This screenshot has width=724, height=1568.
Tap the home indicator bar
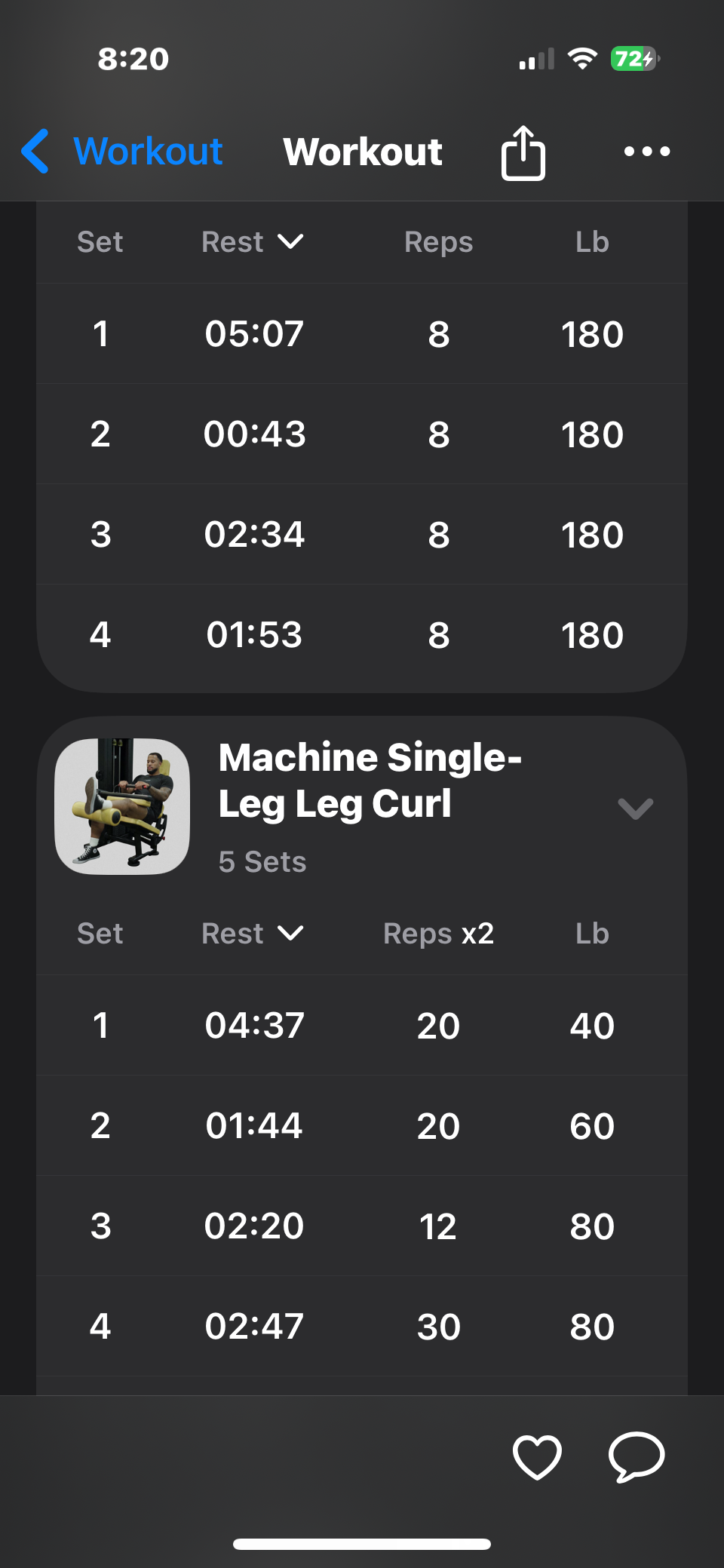pyautogui.click(x=362, y=1544)
